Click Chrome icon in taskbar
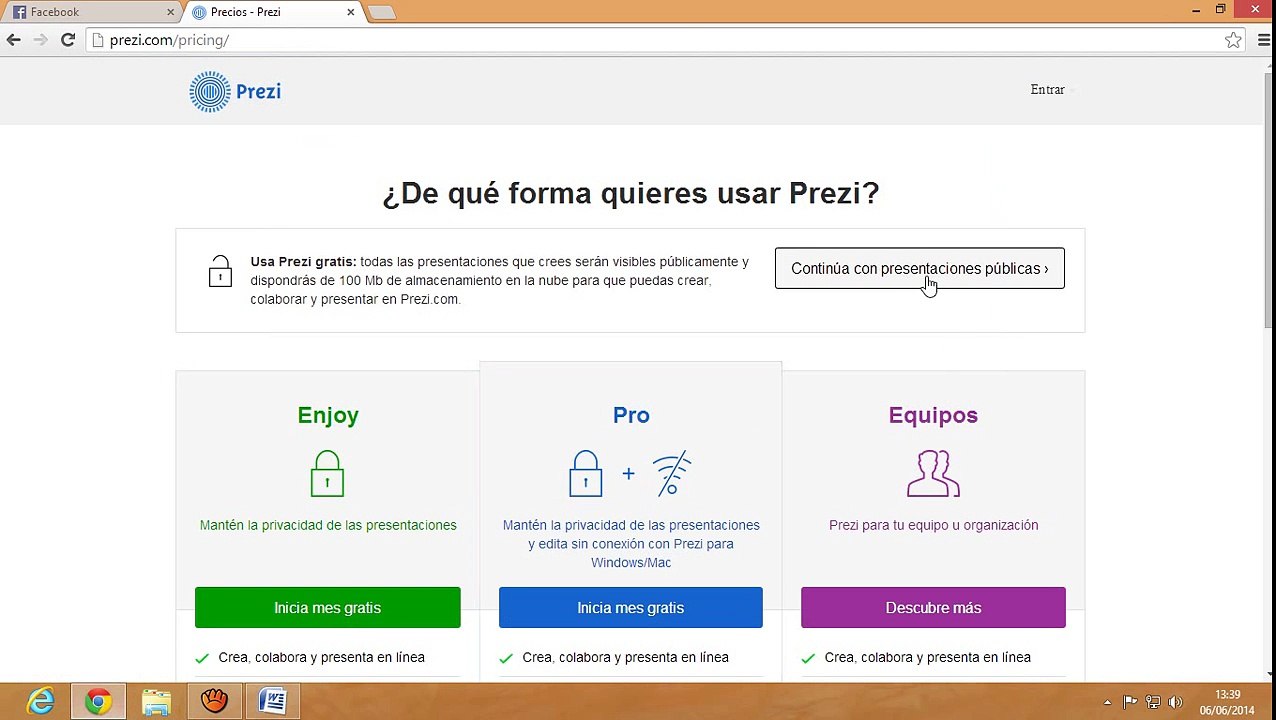1276x720 pixels. [98, 701]
